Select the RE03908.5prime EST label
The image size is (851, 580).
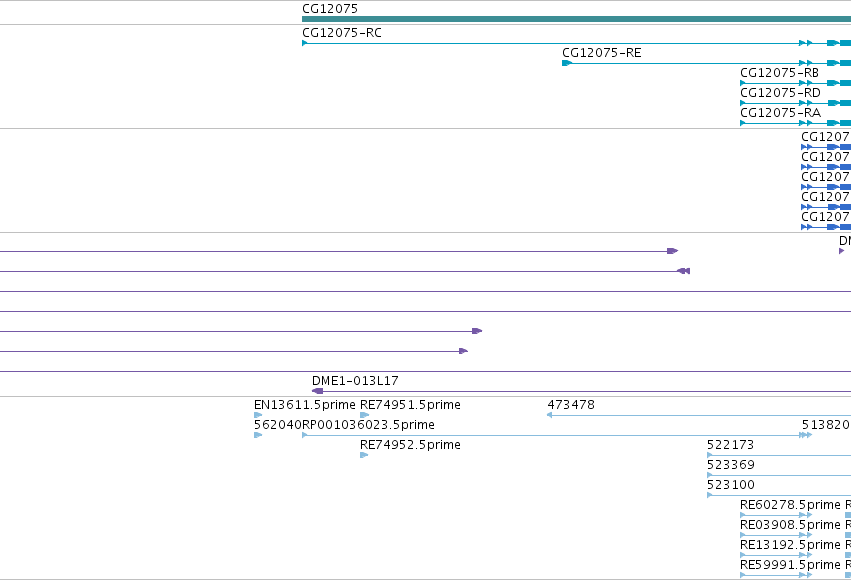[790, 525]
